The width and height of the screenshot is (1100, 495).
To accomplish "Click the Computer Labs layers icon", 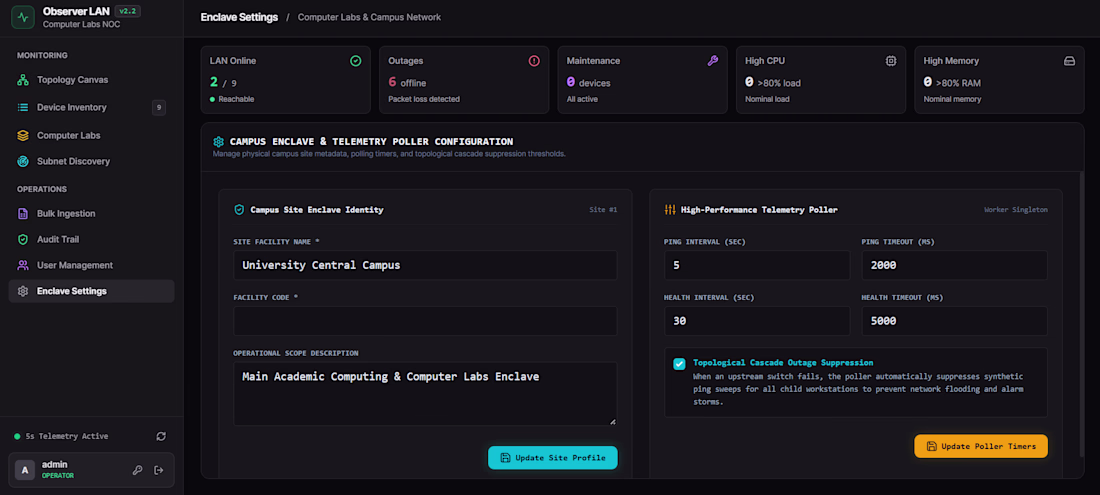I will (23, 135).
